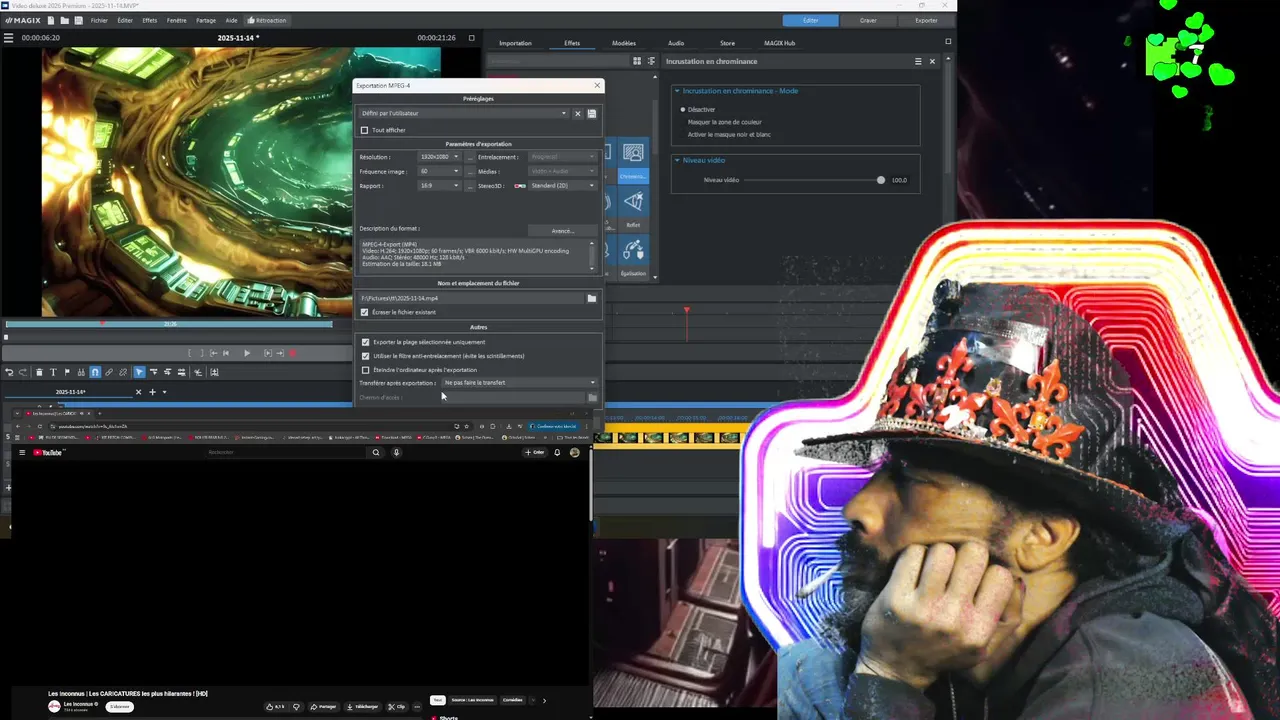Open the Résolution 1920x1080 dropdown
The image size is (1280, 720).
tap(439, 157)
